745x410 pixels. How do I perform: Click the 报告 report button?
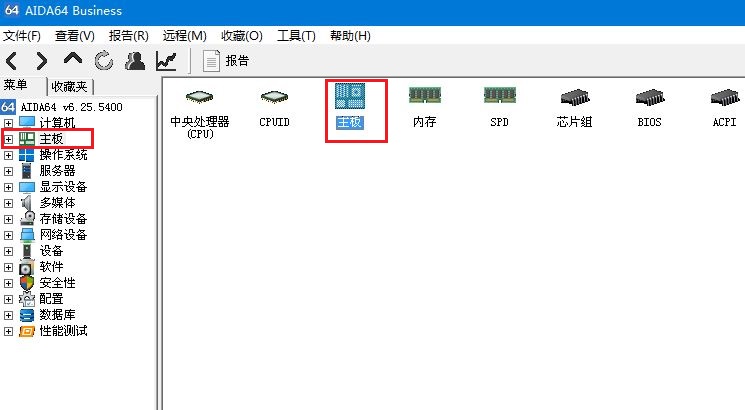click(x=226, y=61)
